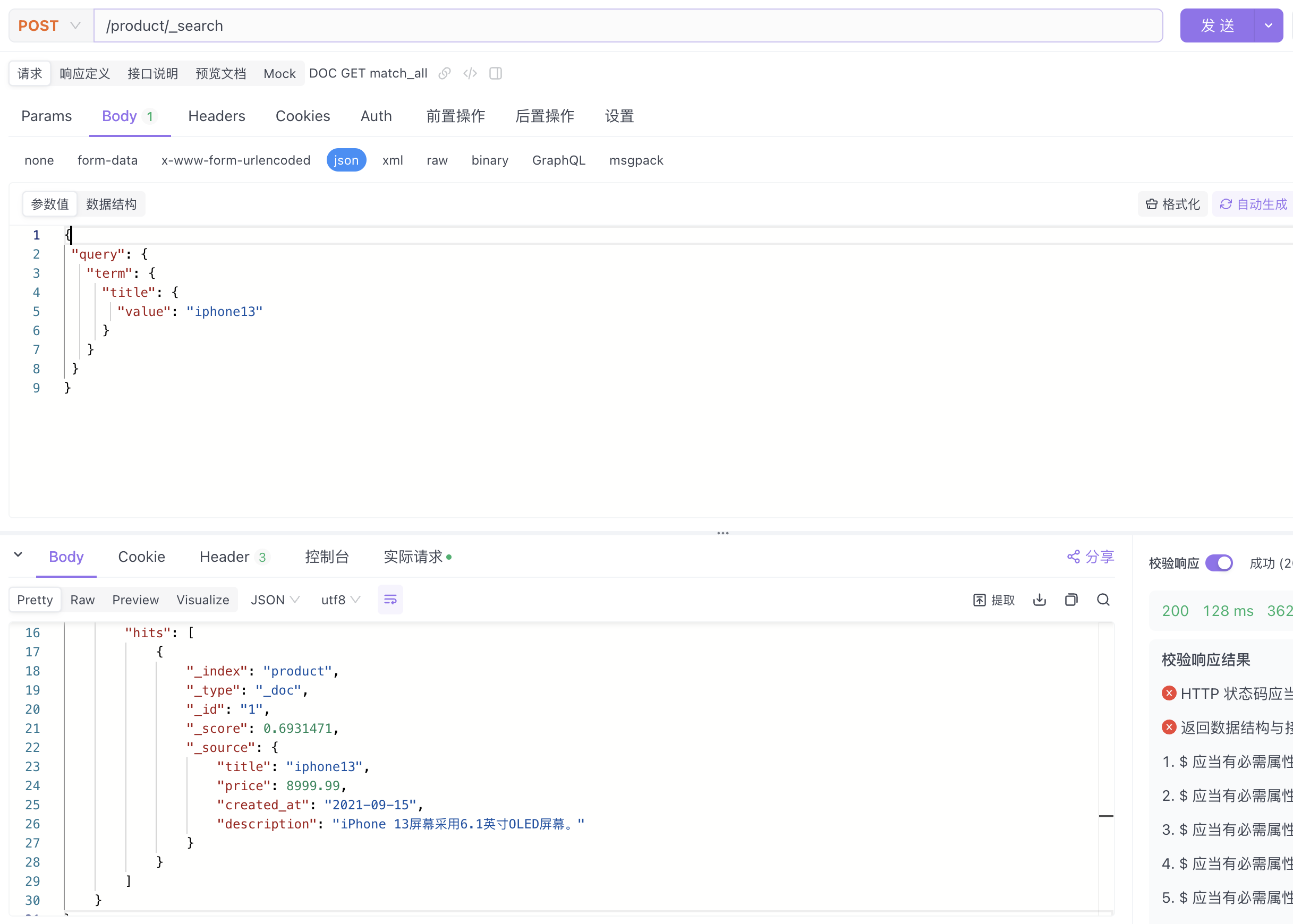
Task: Click the 格式化 format button
Action: [x=1173, y=204]
